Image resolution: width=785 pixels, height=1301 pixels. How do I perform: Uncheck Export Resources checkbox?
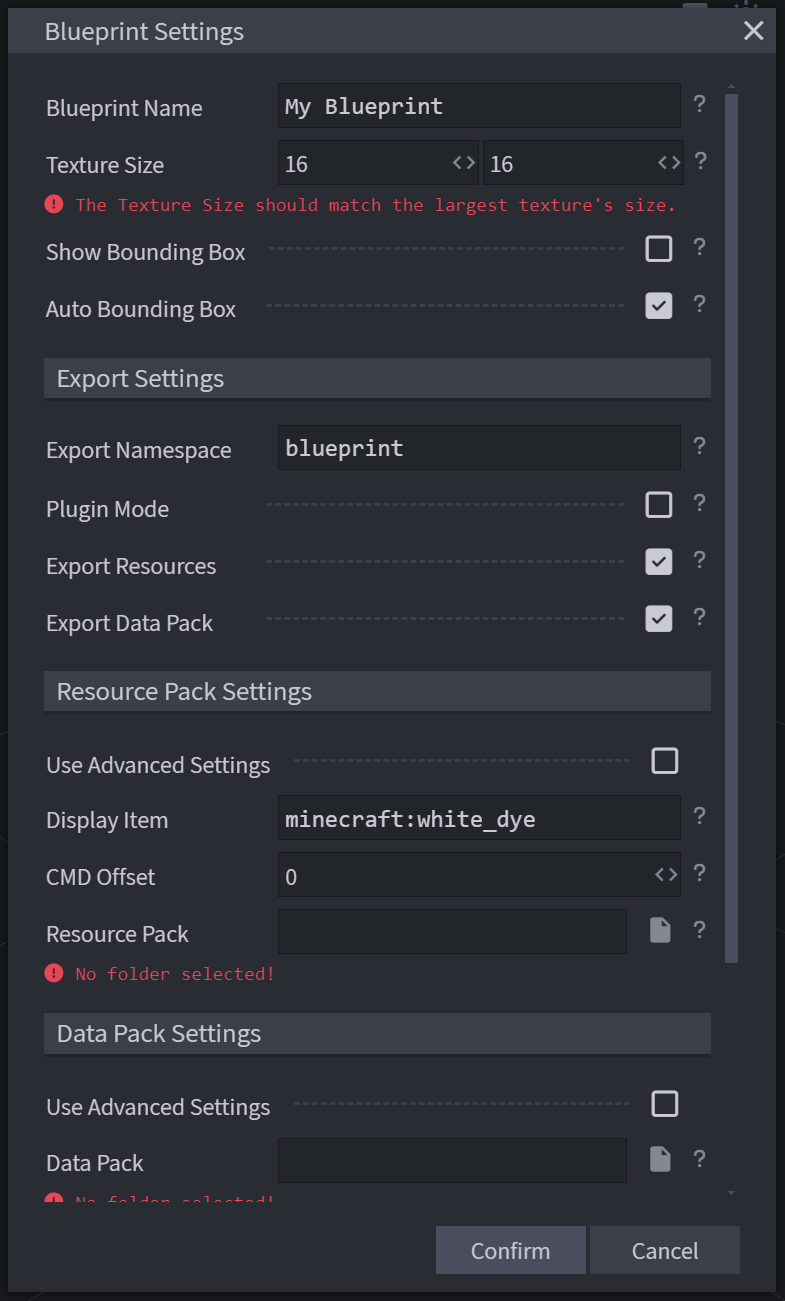tap(659, 562)
